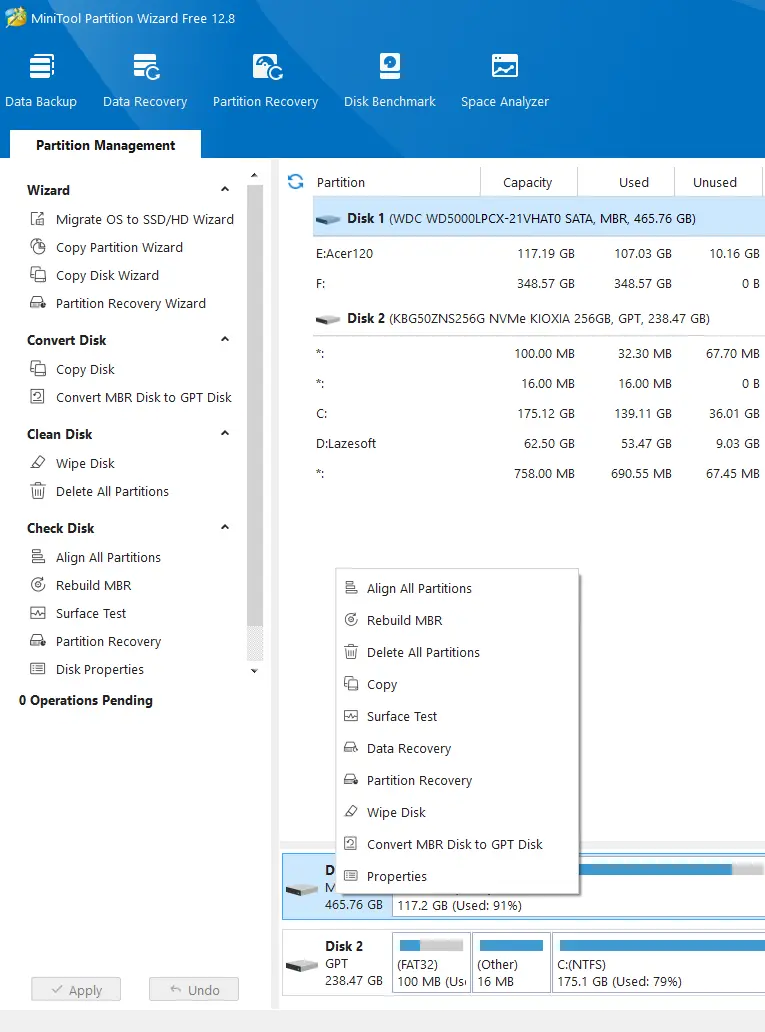
Task: Click the Disk 1 drive icon in the partition list
Action: 328,219
